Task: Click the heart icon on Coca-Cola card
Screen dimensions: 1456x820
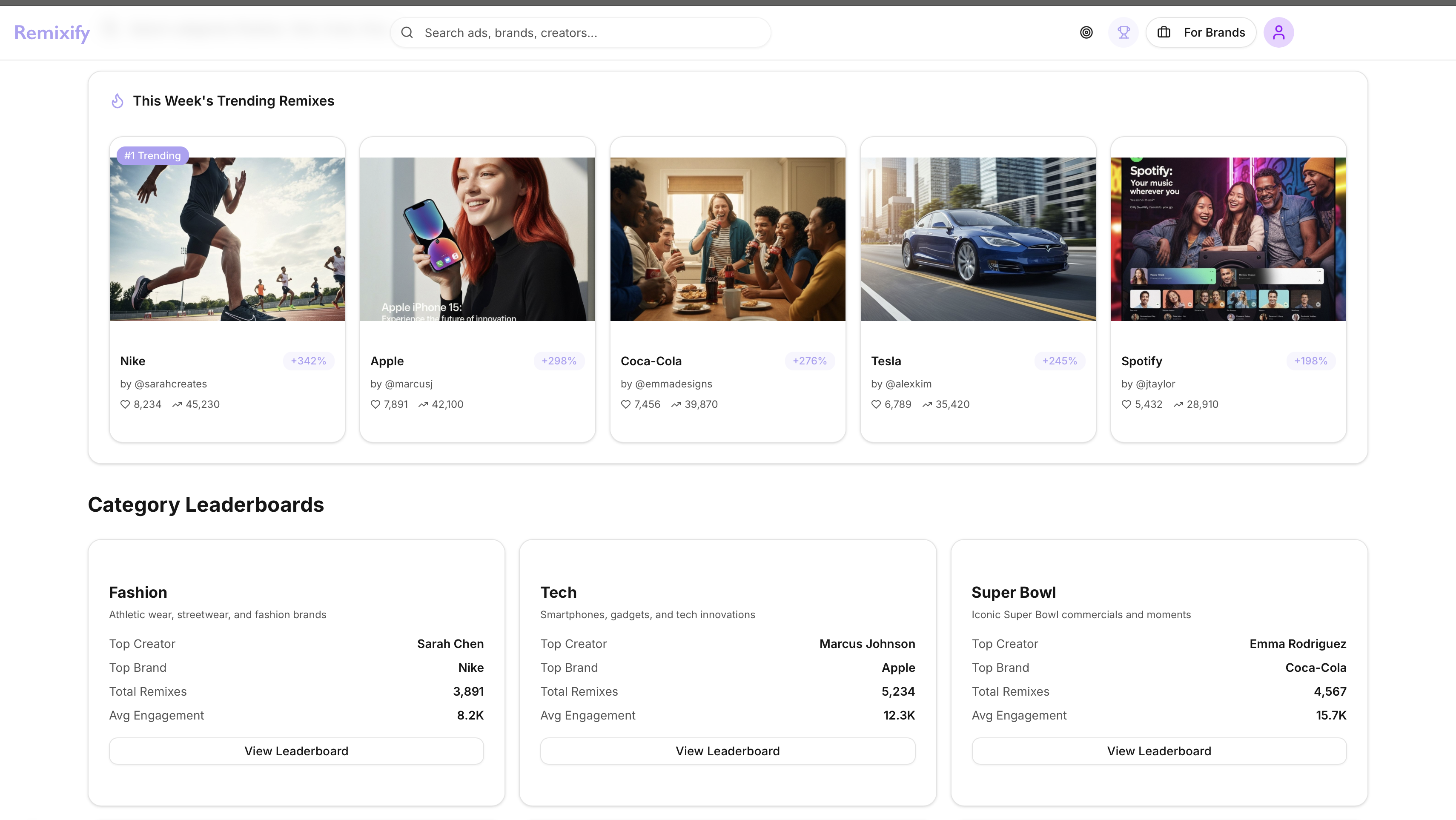Action: coord(626,404)
